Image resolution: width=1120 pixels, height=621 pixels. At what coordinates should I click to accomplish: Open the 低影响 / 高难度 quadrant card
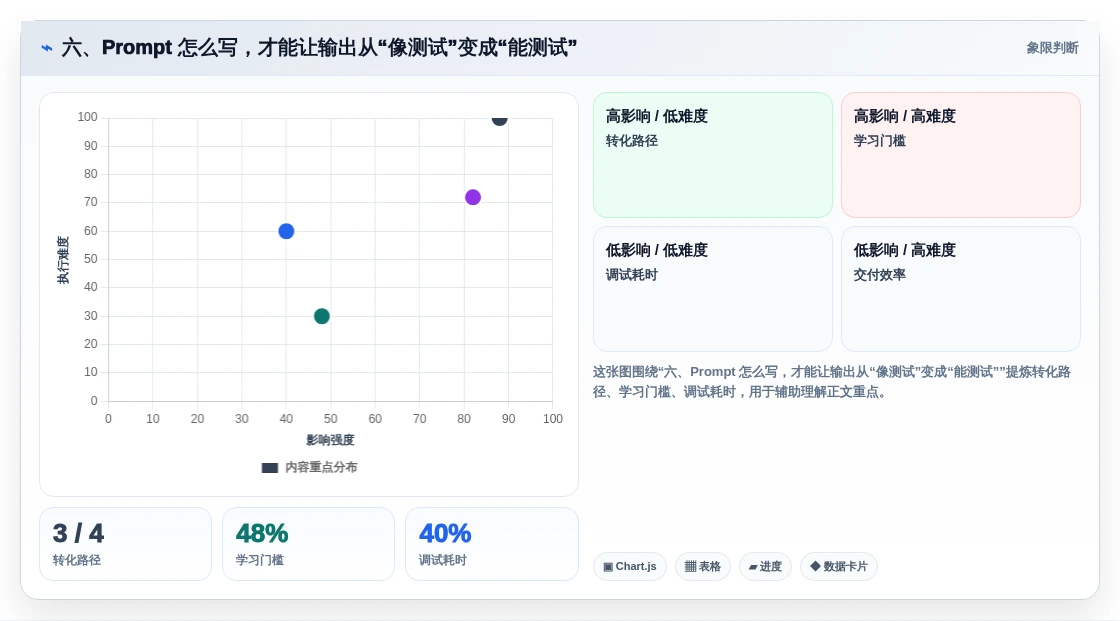pyautogui.click(x=961, y=289)
